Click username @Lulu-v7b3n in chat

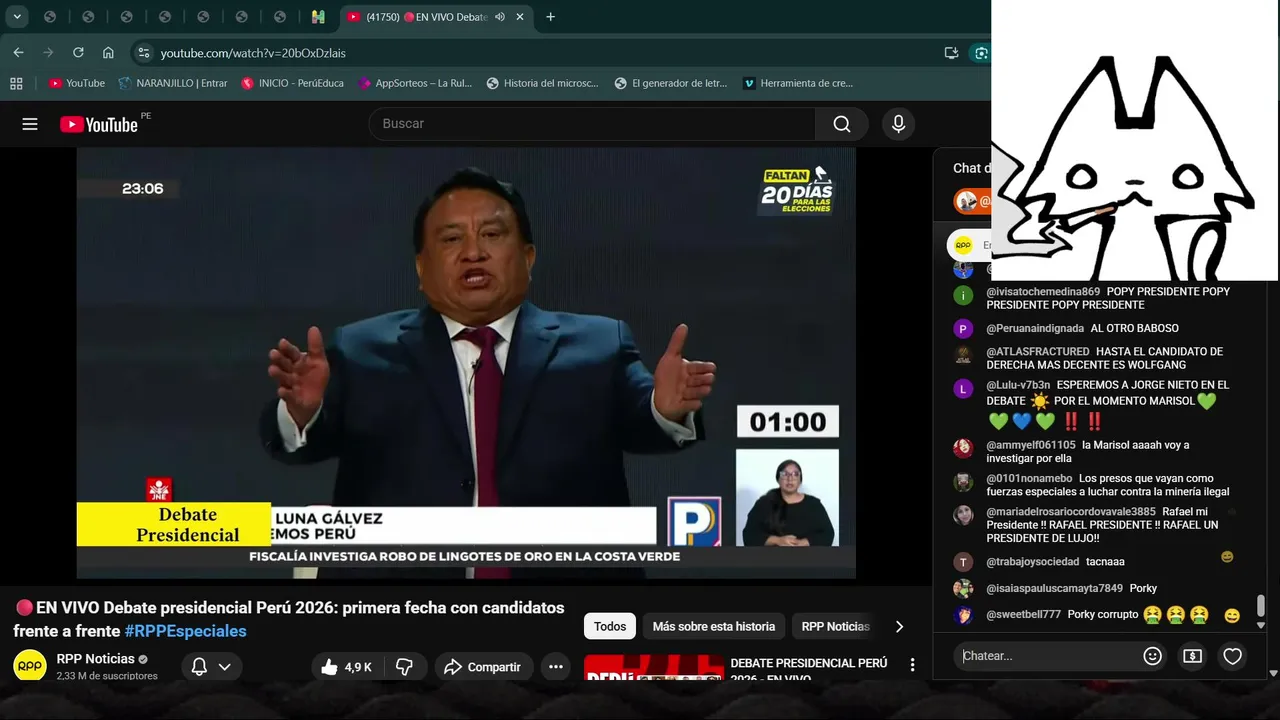(1018, 385)
